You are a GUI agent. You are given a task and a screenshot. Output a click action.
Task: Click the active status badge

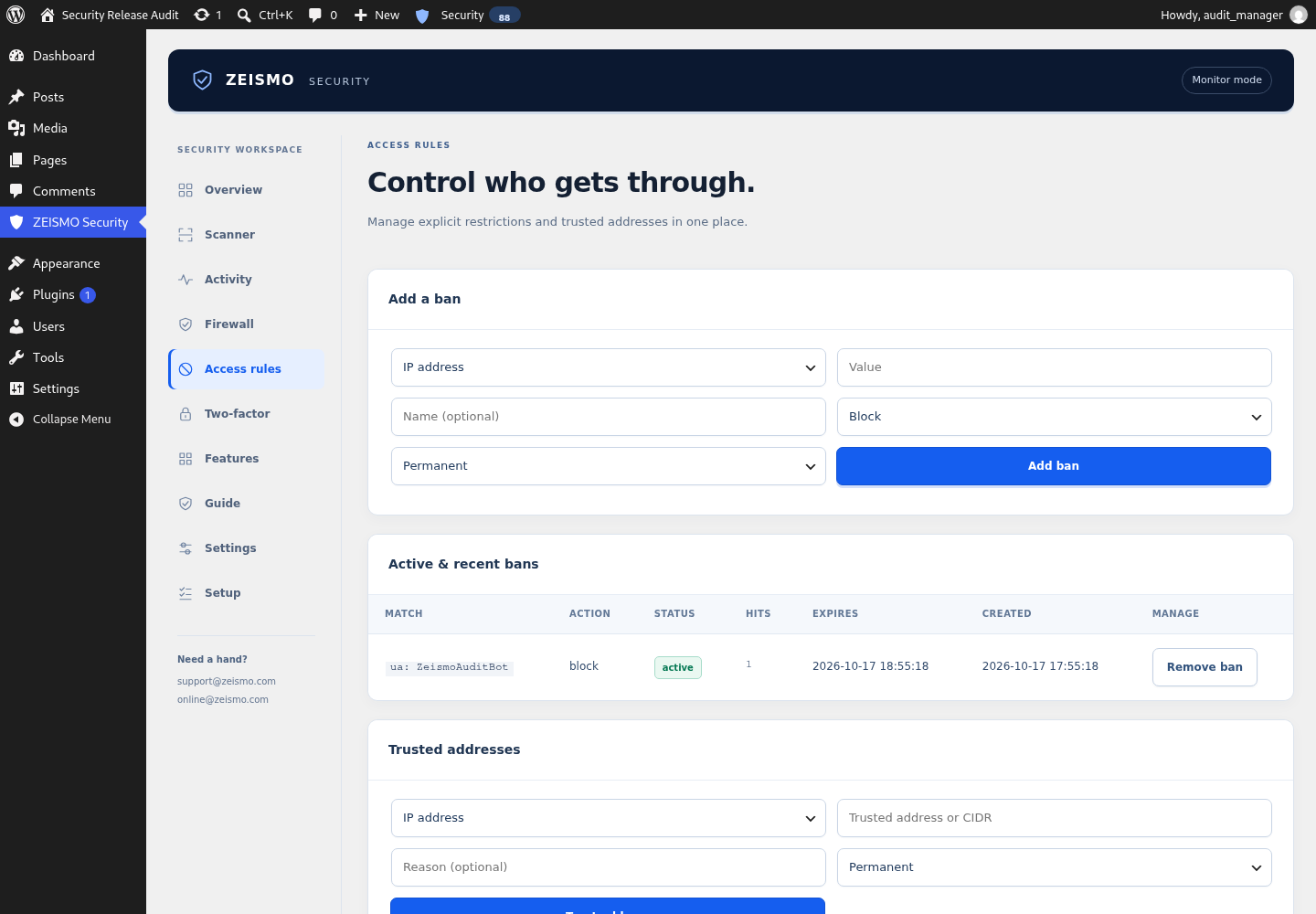(677, 667)
